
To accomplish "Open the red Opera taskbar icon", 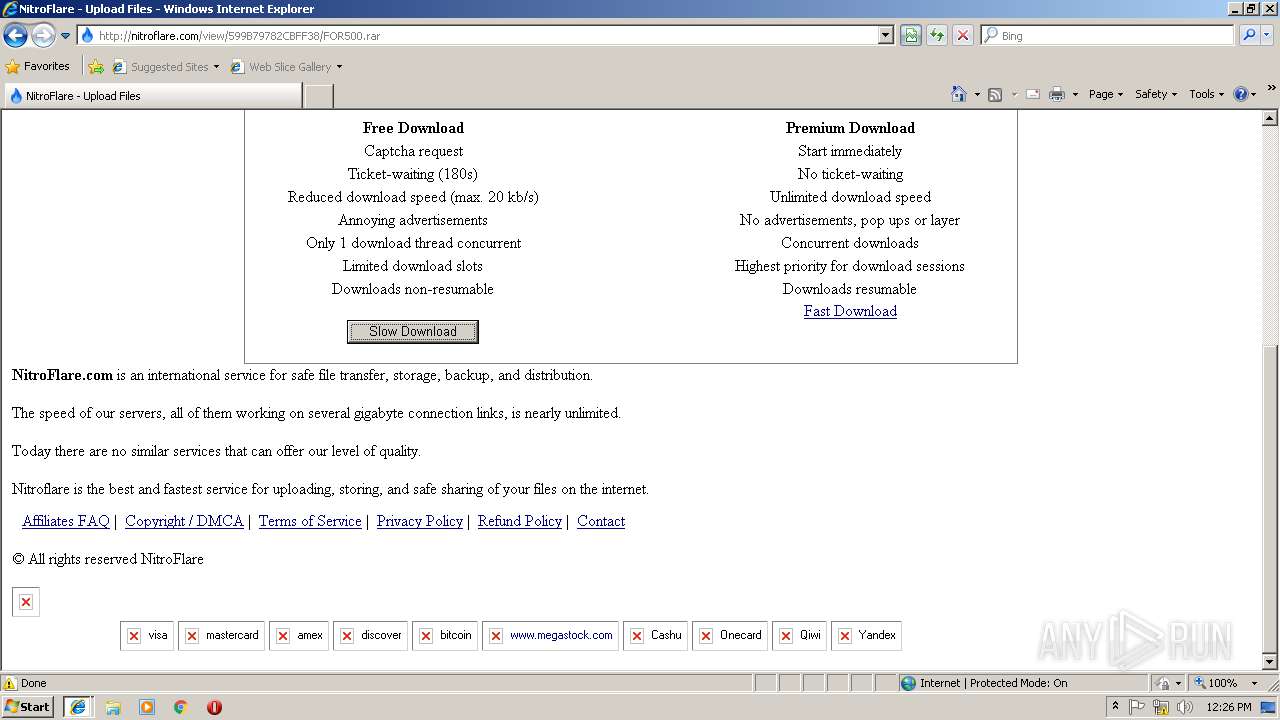I will [214, 707].
